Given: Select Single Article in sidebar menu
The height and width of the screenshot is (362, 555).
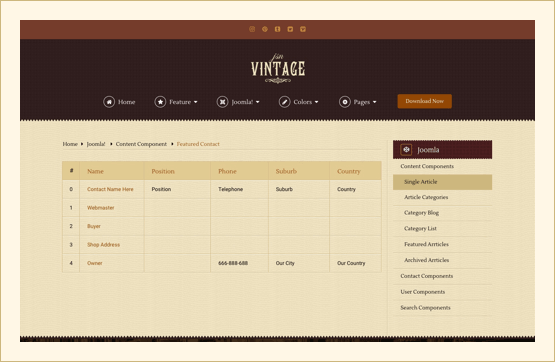Looking at the screenshot, I should click(x=442, y=182).
